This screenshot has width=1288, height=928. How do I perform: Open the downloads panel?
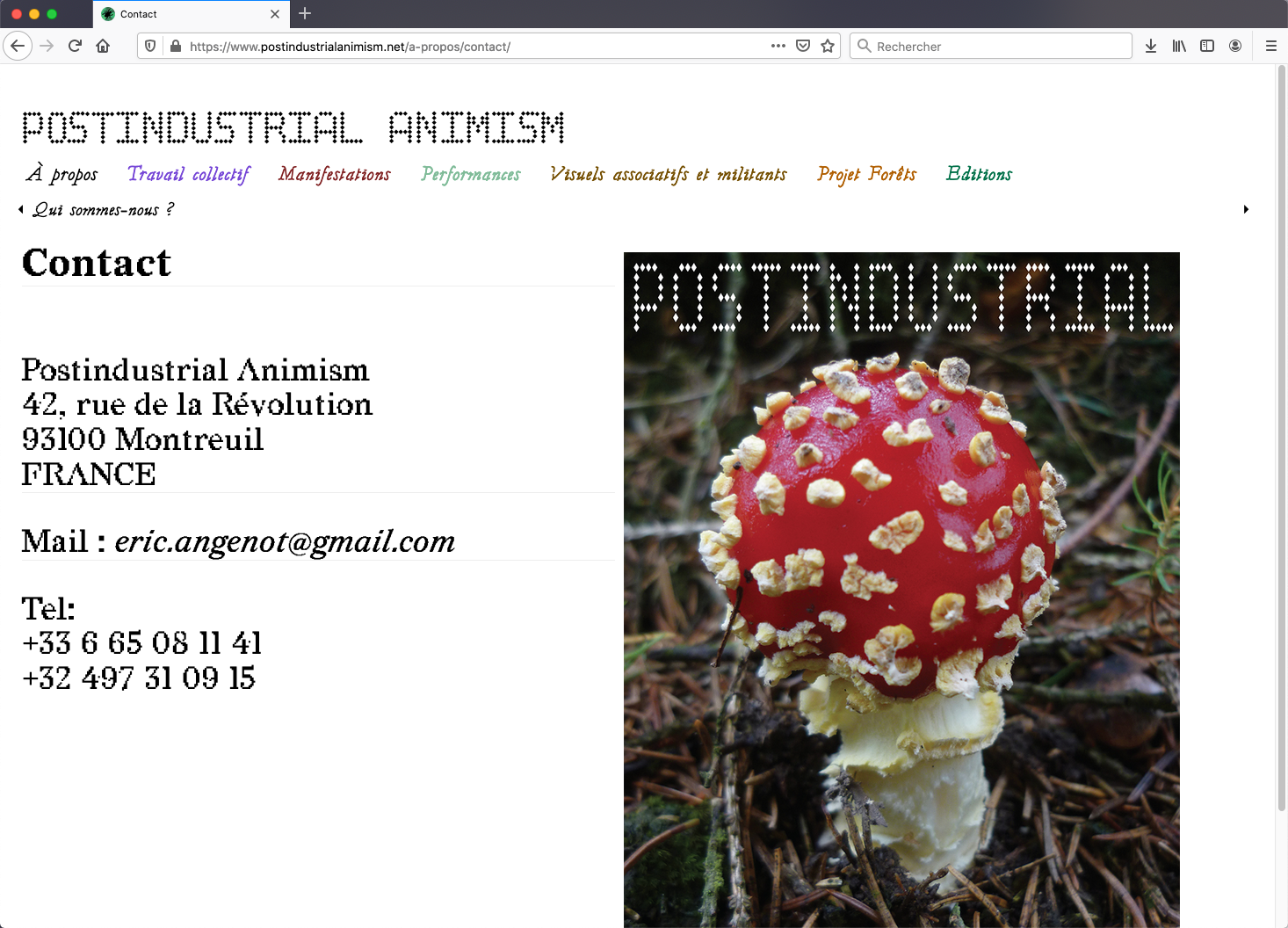click(x=1151, y=46)
